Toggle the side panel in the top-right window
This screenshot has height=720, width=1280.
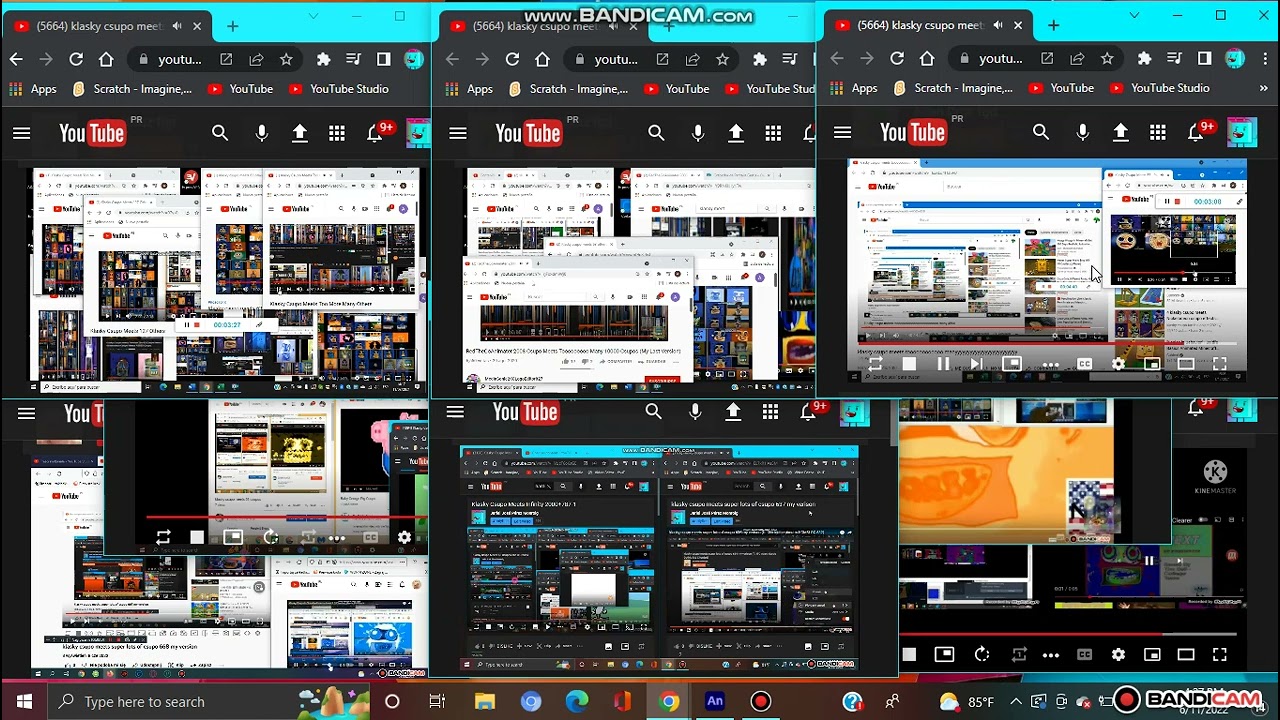click(1204, 58)
